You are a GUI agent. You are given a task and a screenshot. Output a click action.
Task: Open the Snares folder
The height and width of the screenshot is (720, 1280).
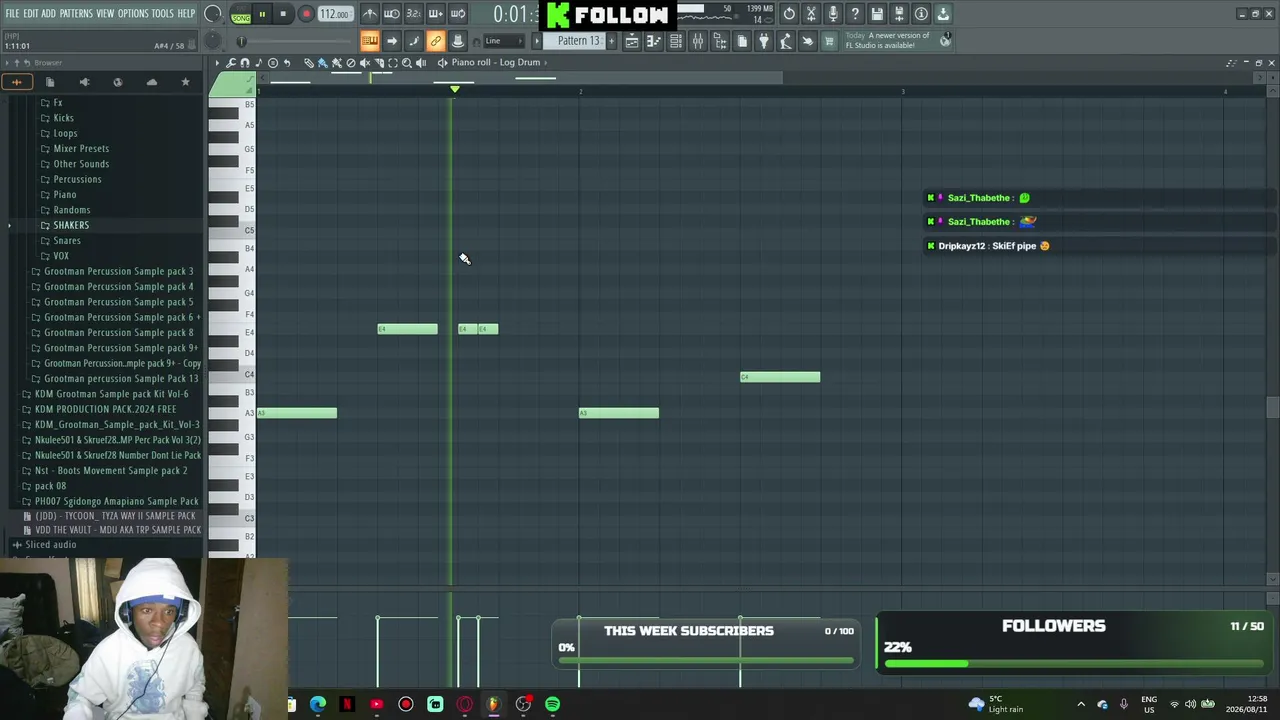(x=67, y=241)
